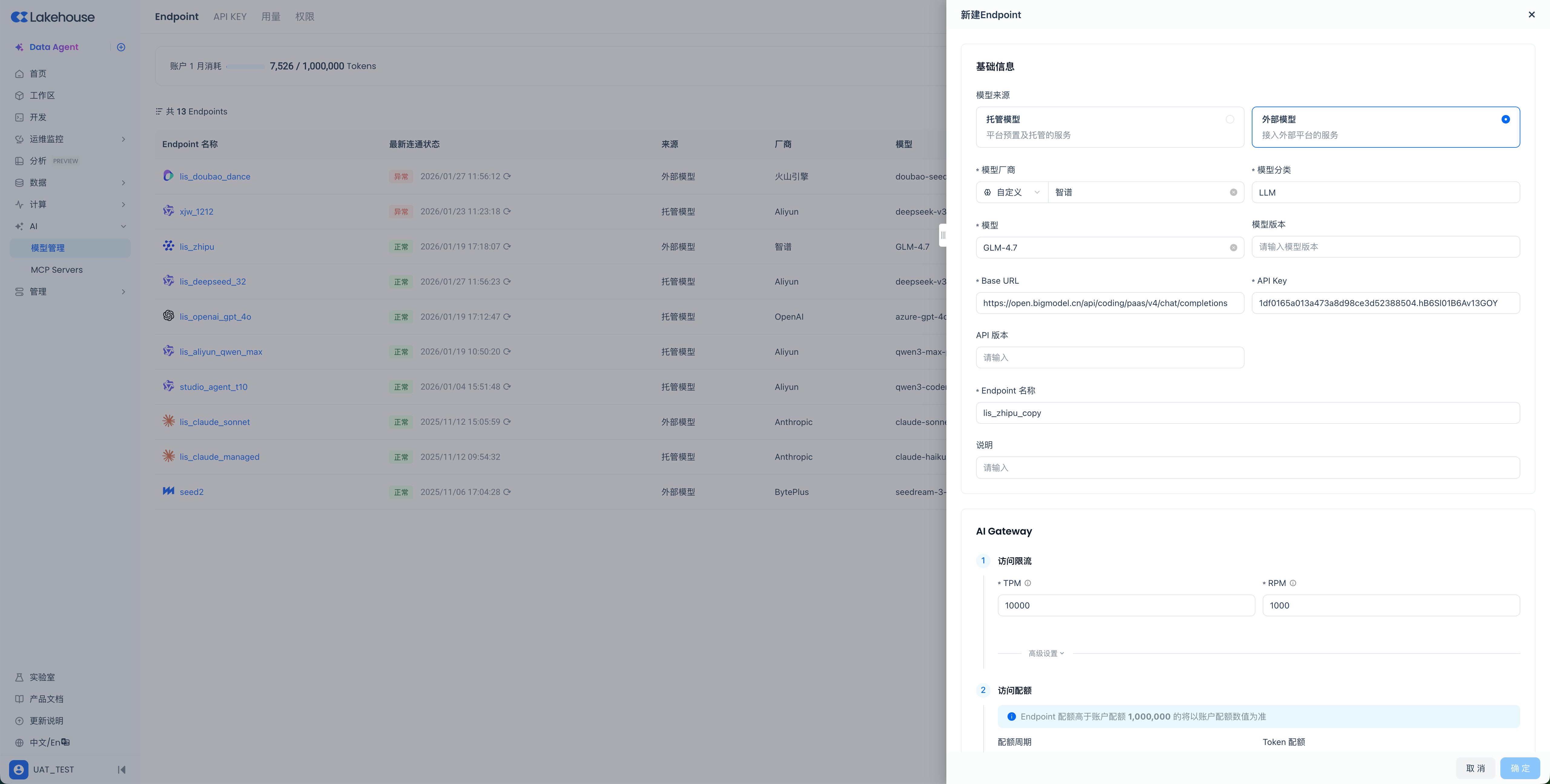
Task: Click the plus icon beside Data Agent
Action: click(x=121, y=47)
